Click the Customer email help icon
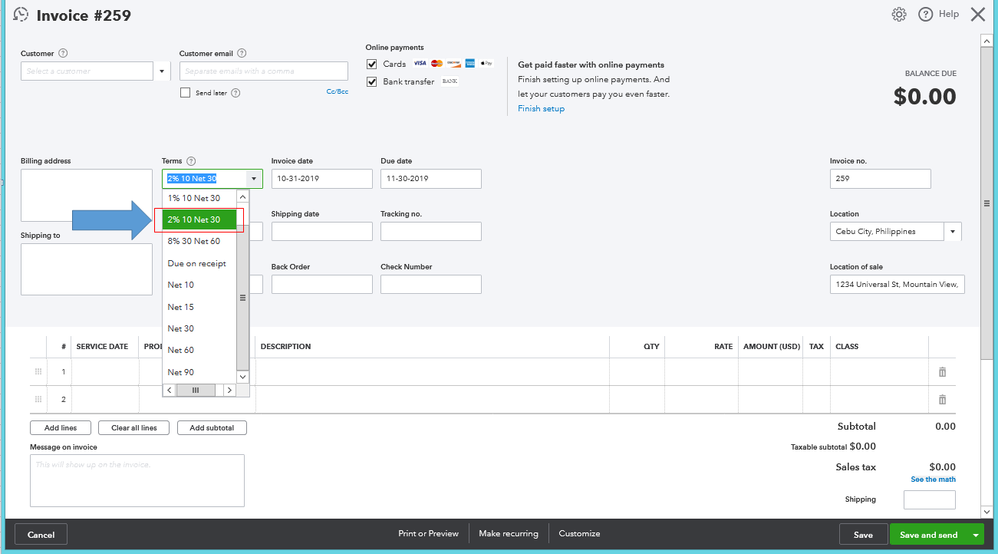Image resolution: width=998 pixels, height=554 pixels. (242, 53)
